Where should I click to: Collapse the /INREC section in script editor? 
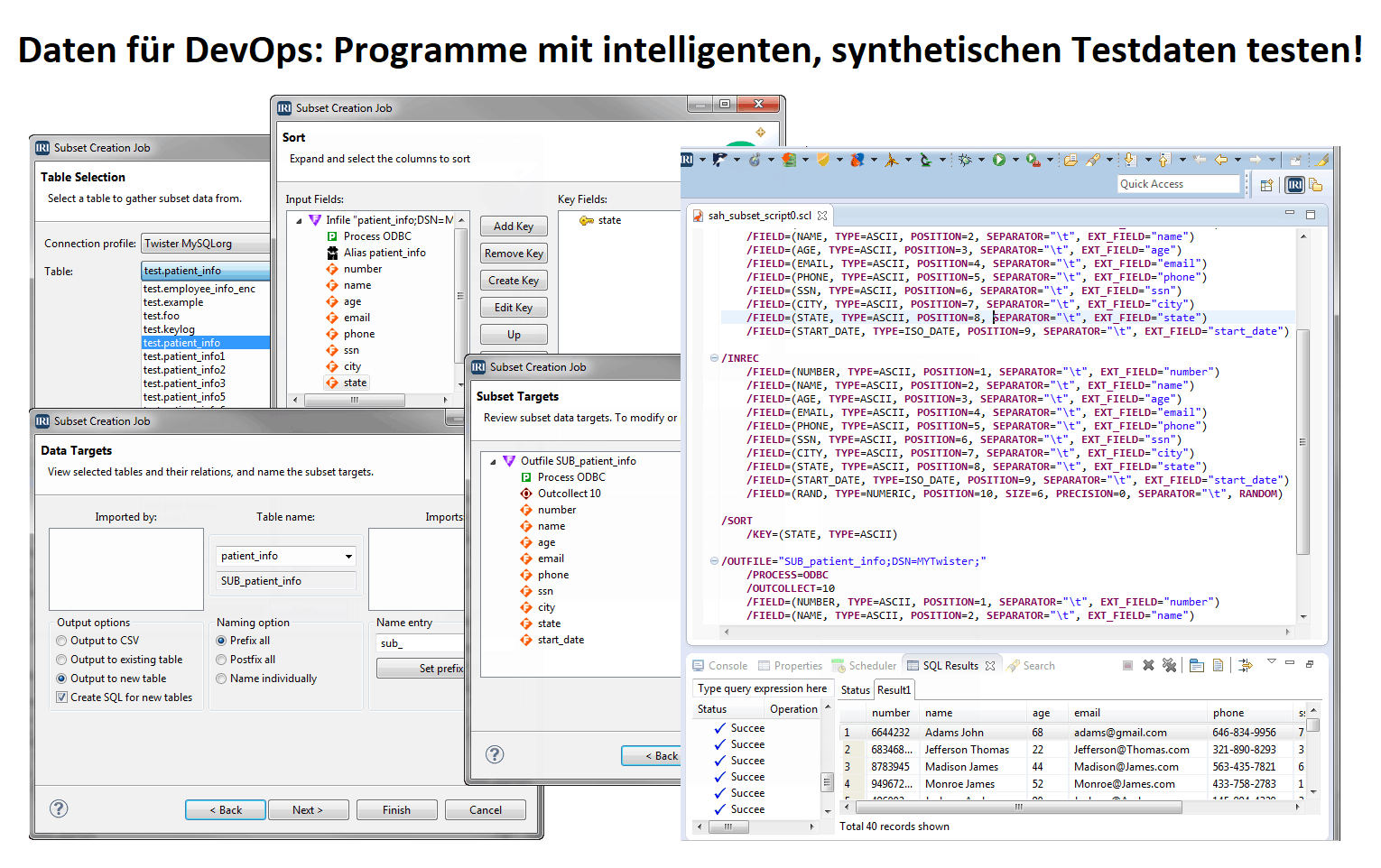coord(714,358)
